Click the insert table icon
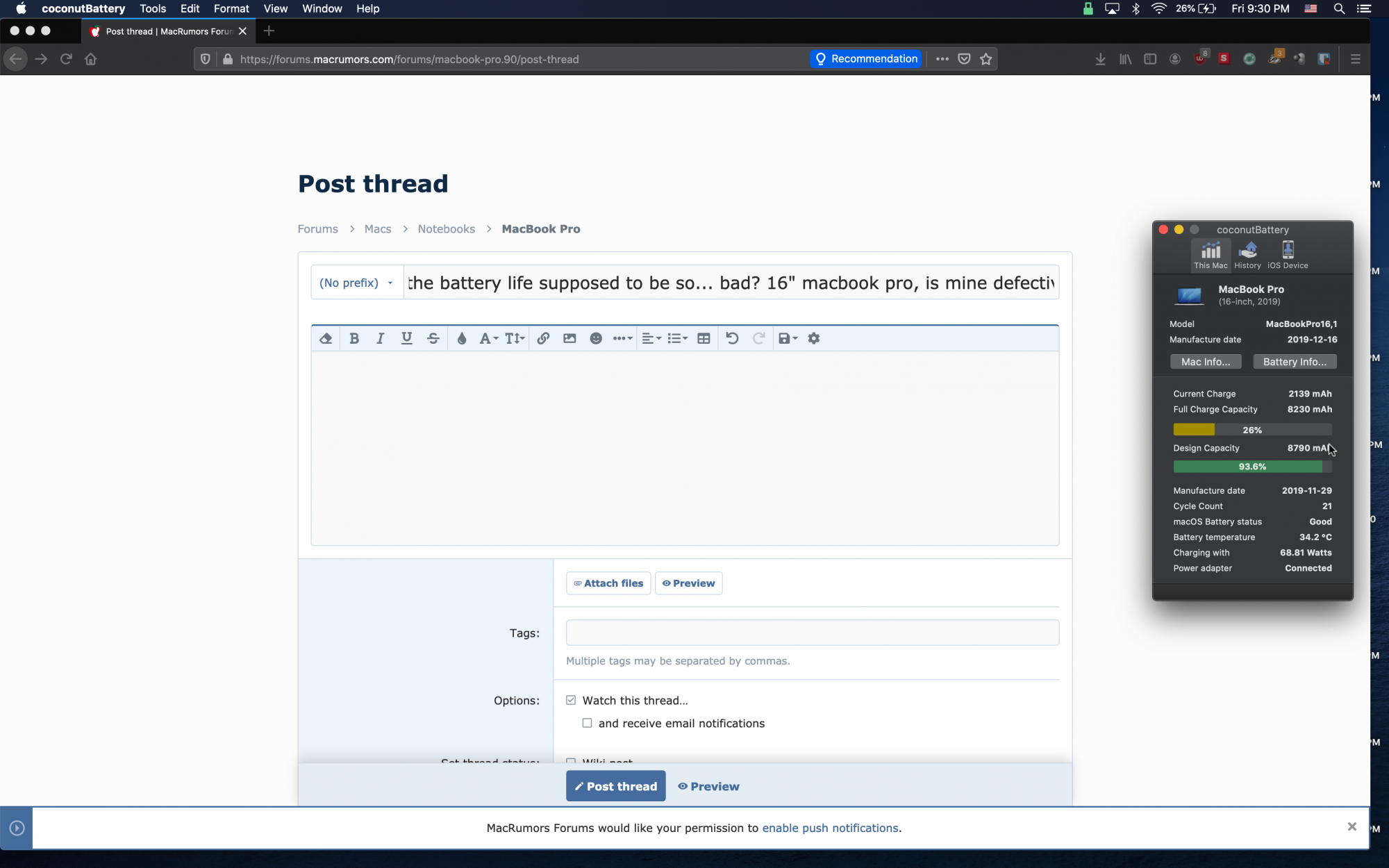 pos(704,338)
